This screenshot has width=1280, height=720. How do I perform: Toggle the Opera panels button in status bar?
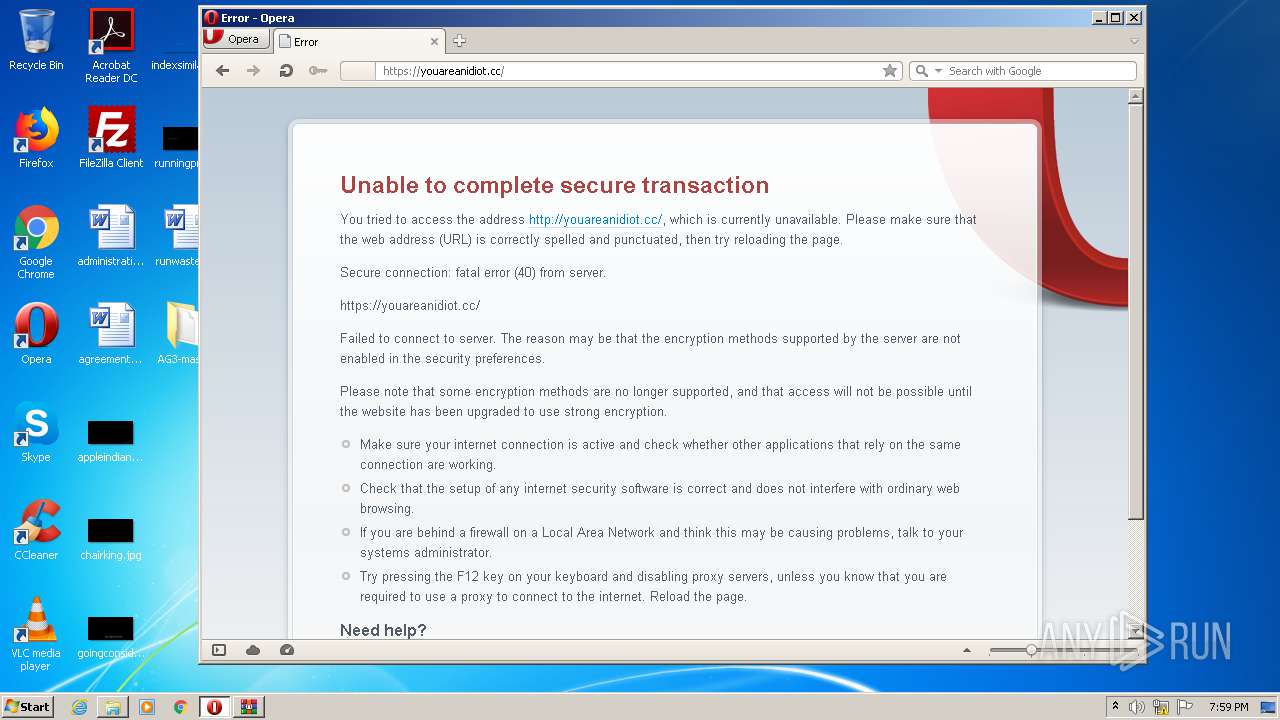[x=219, y=650]
